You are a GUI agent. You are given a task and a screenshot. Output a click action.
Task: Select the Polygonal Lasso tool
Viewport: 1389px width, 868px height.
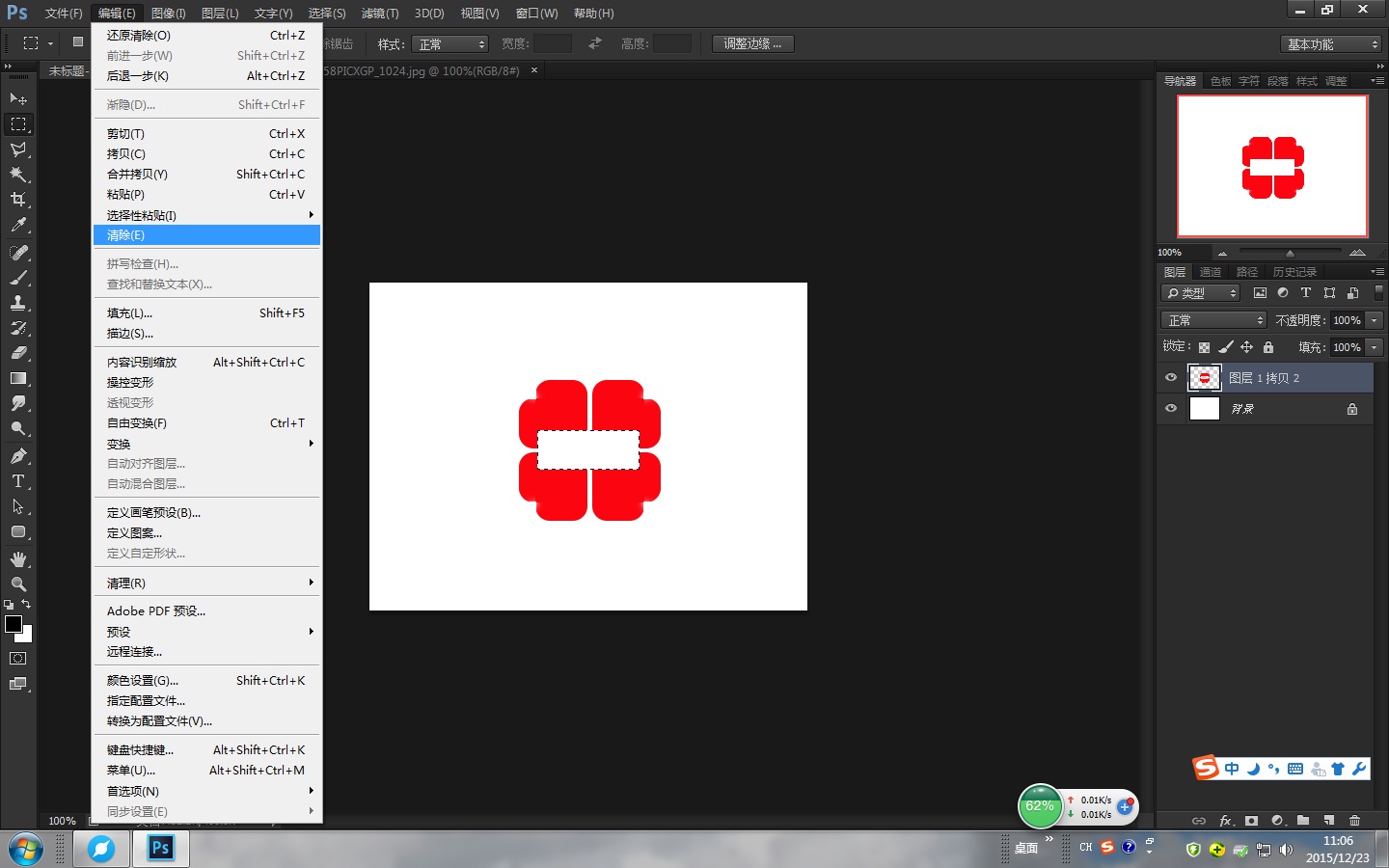(x=18, y=149)
